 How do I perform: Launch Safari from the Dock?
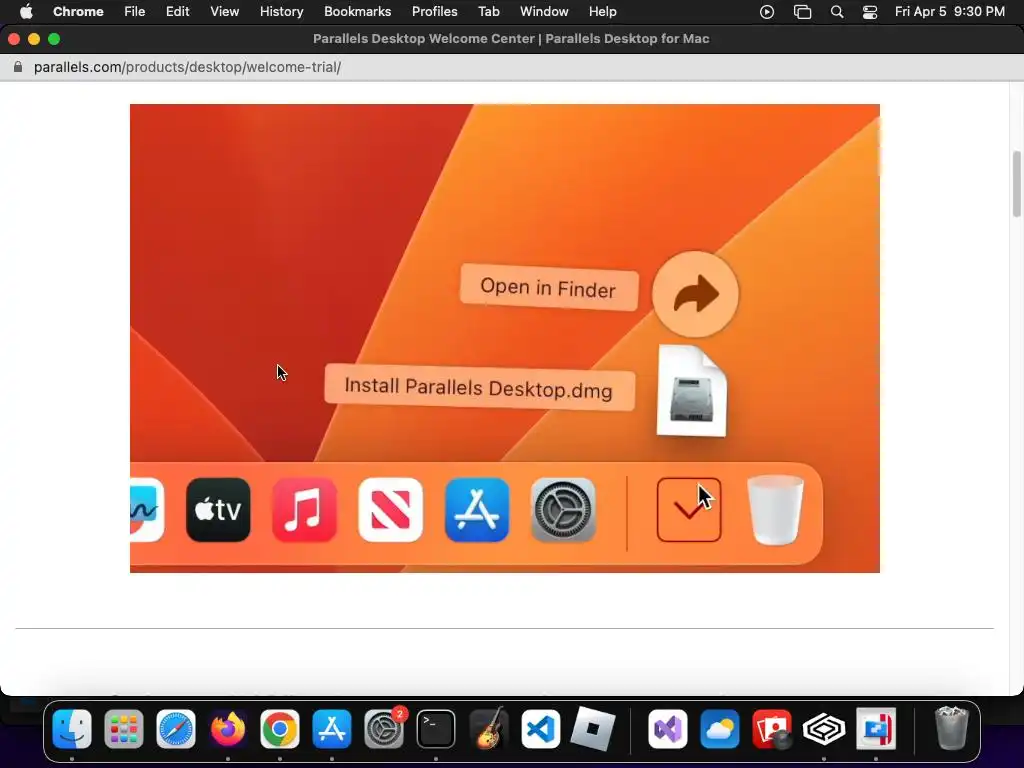coord(176,729)
